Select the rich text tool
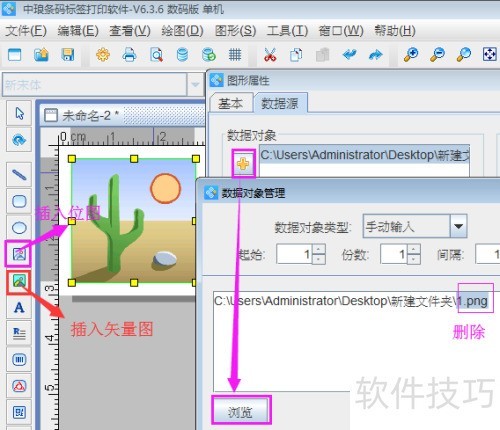This screenshot has width=500, height=430. coord(19,333)
